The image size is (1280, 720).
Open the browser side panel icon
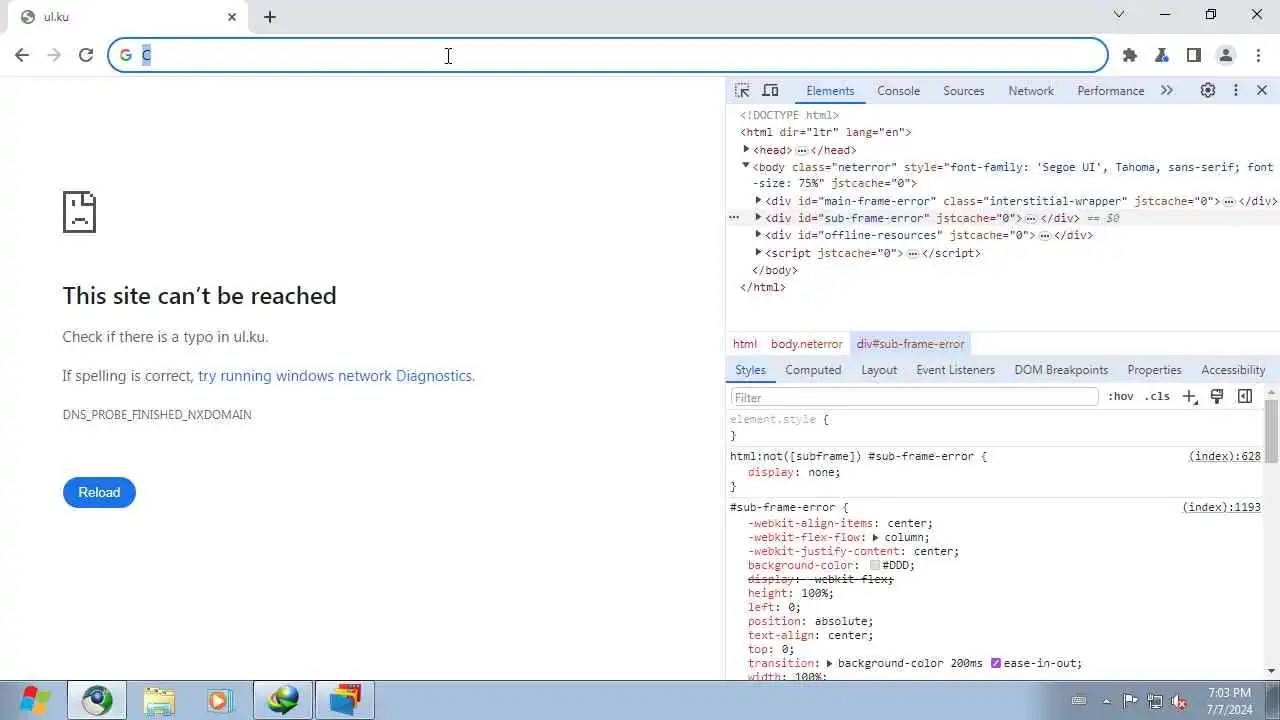click(x=1194, y=55)
